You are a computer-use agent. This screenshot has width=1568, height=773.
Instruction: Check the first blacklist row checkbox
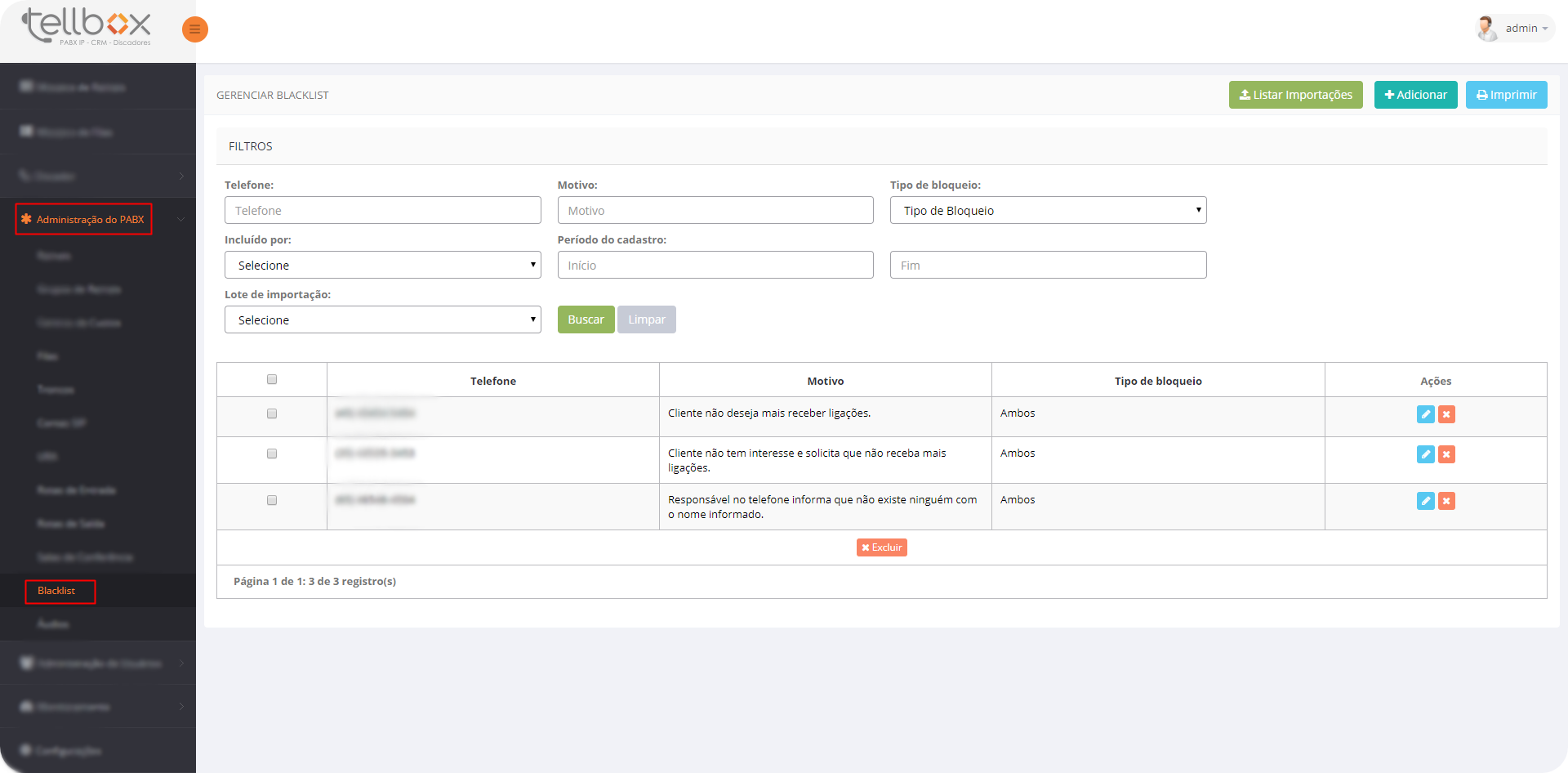point(272,413)
